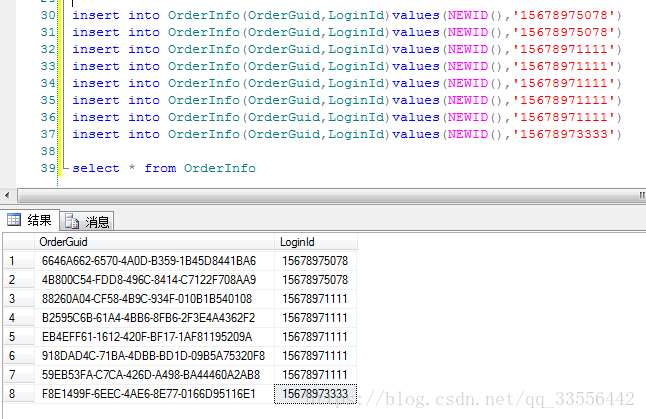
Task: Click the results grid icon on 结果 tab
Action: [14, 220]
